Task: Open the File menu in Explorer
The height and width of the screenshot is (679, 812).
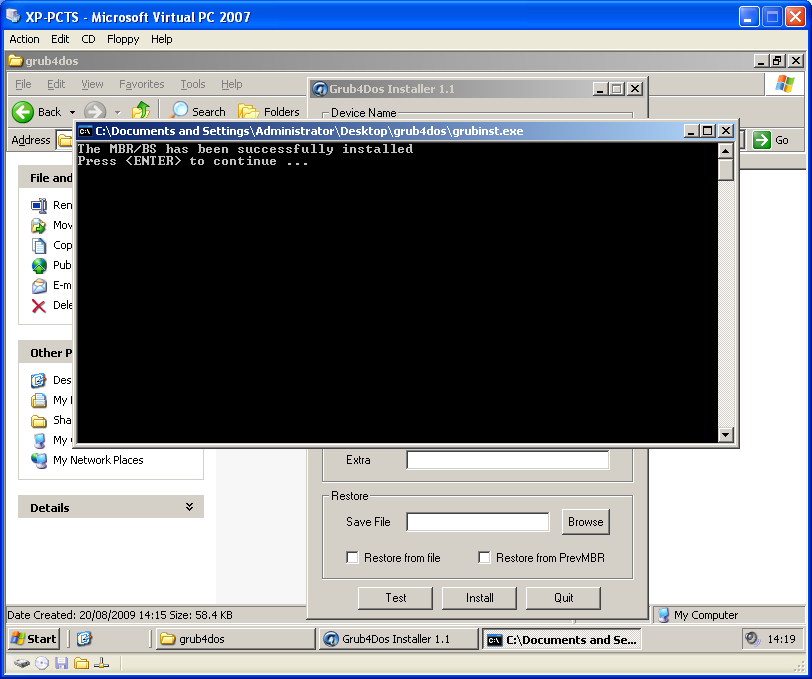Action: pyautogui.click(x=23, y=84)
